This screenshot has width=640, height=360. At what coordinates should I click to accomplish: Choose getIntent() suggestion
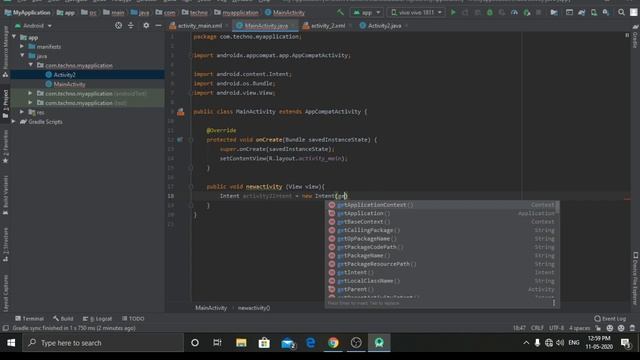click(x=441, y=272)
